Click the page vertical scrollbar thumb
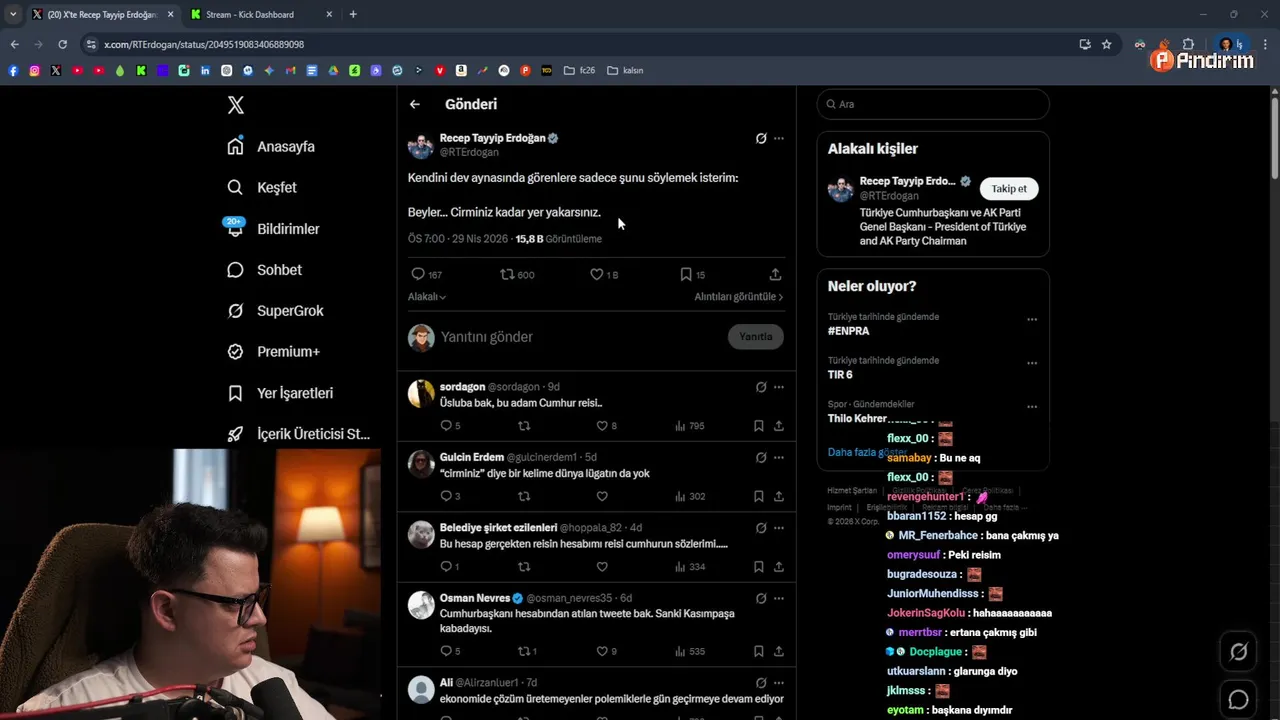The height and width of the screenshot is (720, 1280). coord(1274,138)
